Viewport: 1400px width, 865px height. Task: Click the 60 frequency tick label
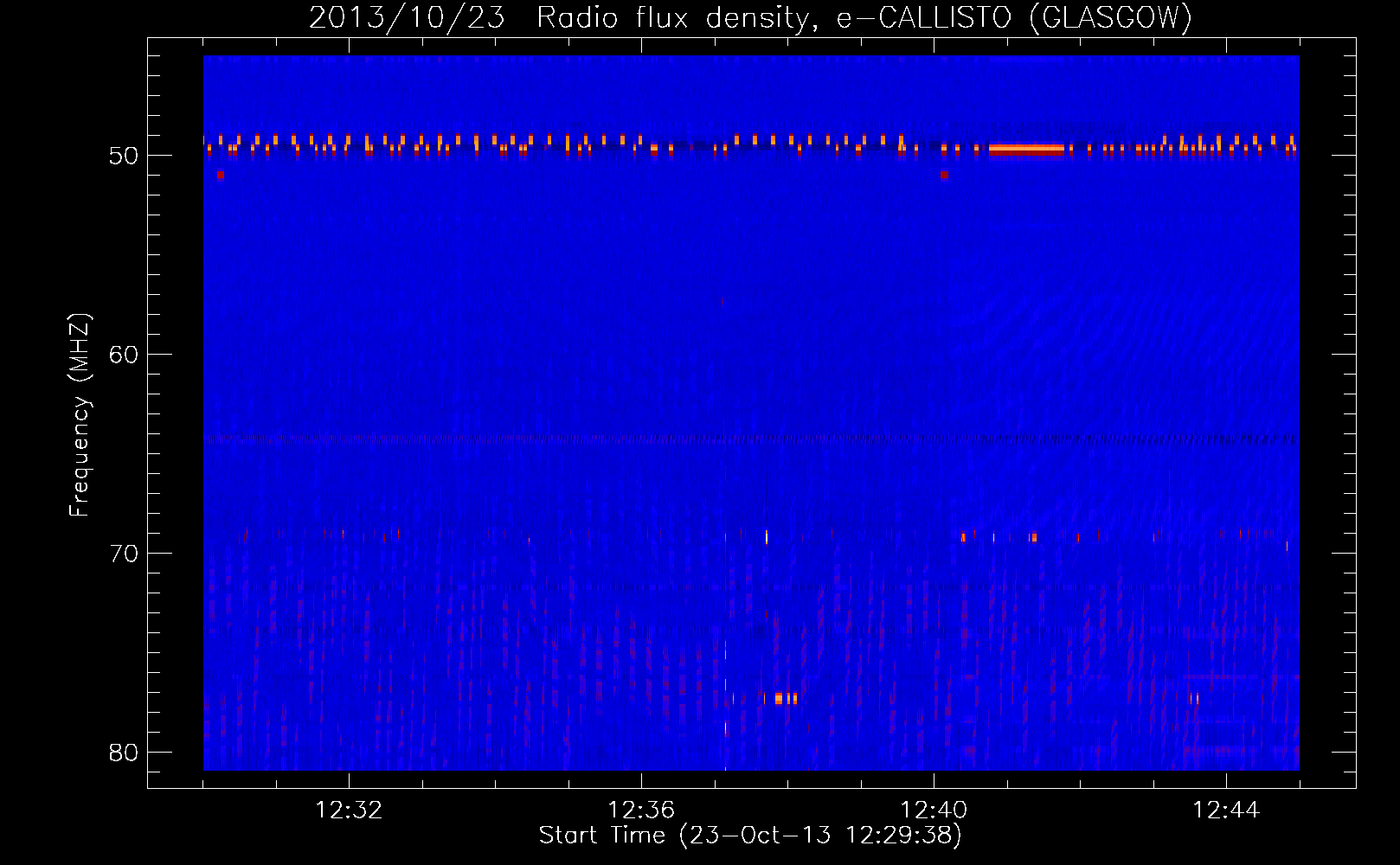[x=124, y=355]
